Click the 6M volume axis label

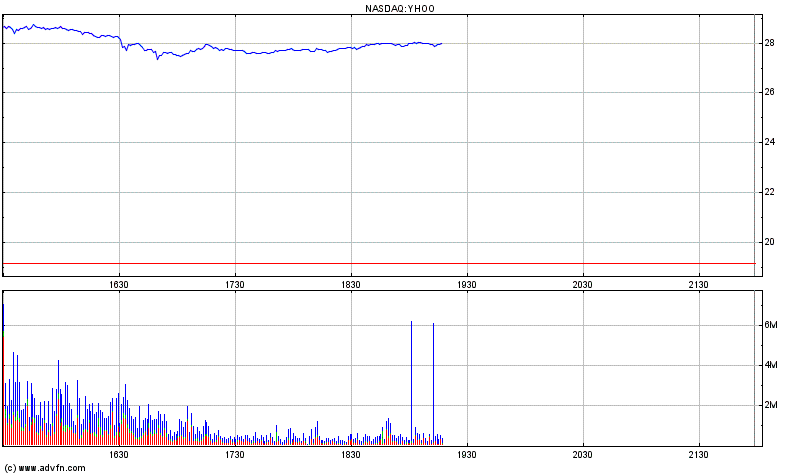[770, 325]
